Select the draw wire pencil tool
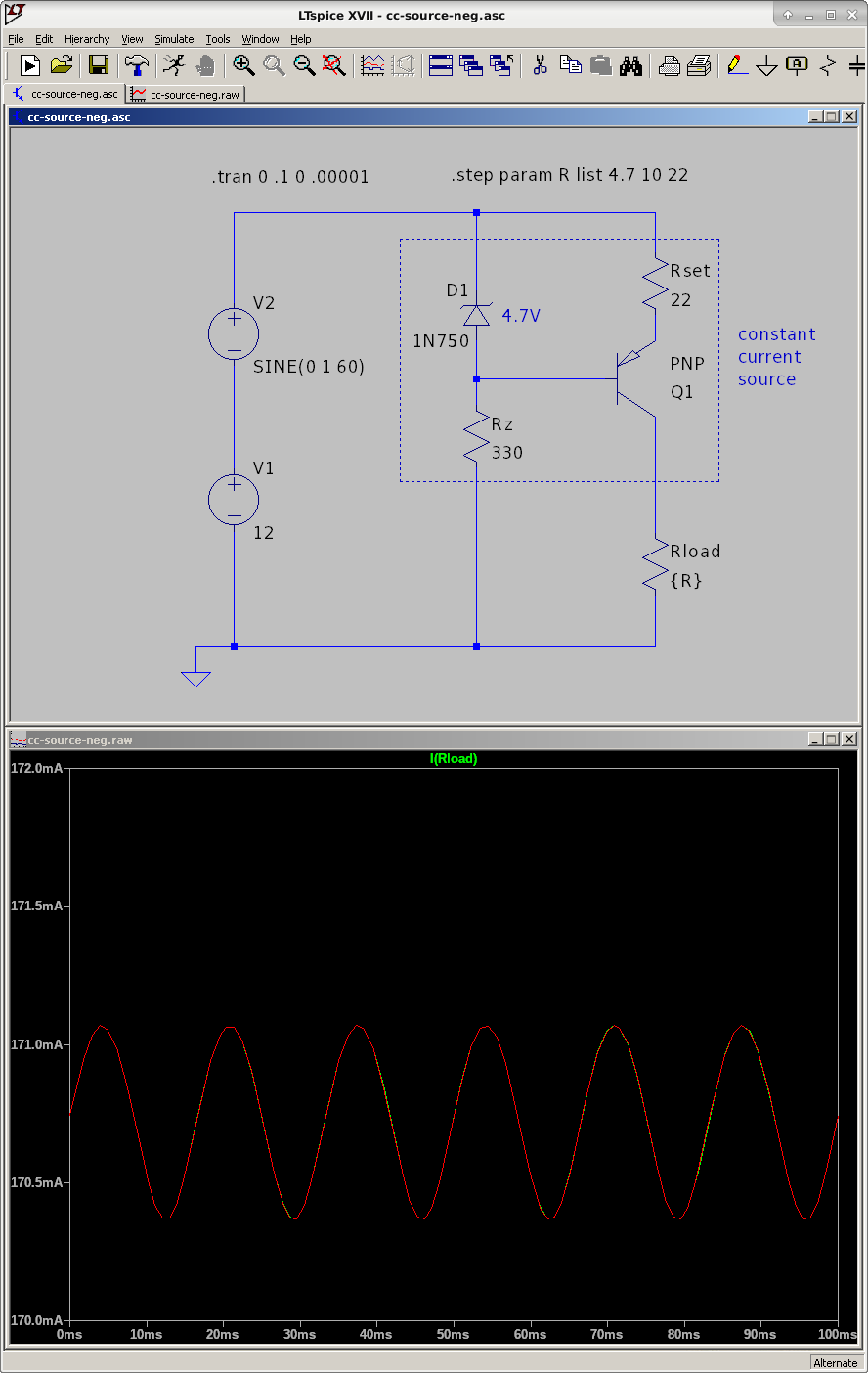 tap(737, 66)
